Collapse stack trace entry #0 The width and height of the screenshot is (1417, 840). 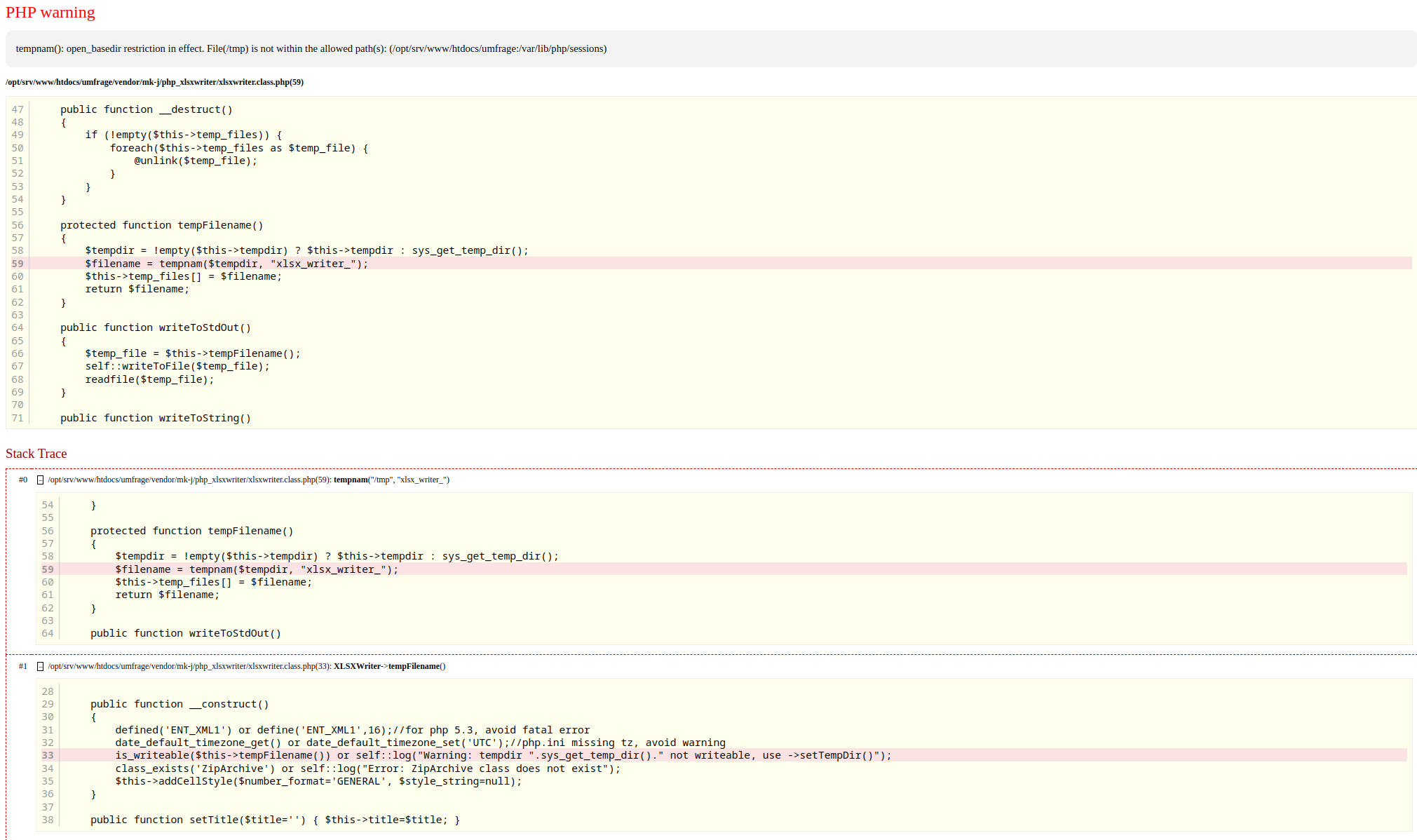[x=40, y=480]
